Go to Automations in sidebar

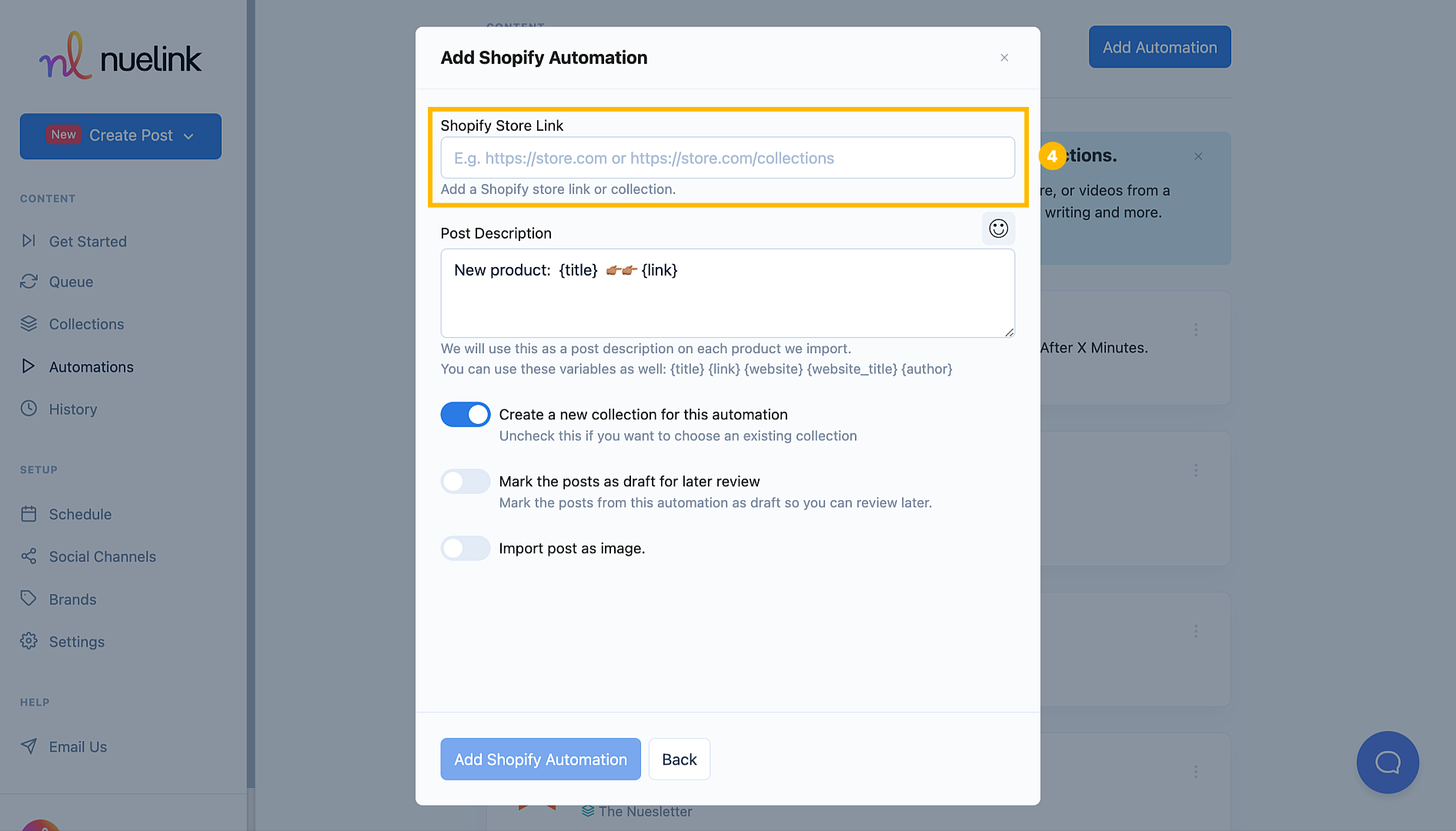coord(91,367)
